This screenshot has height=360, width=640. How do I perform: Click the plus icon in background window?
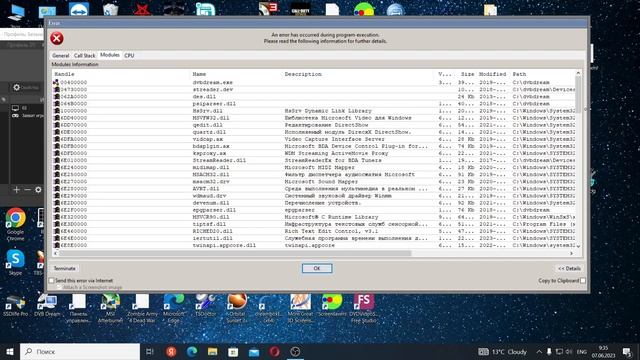coord(16,189)
